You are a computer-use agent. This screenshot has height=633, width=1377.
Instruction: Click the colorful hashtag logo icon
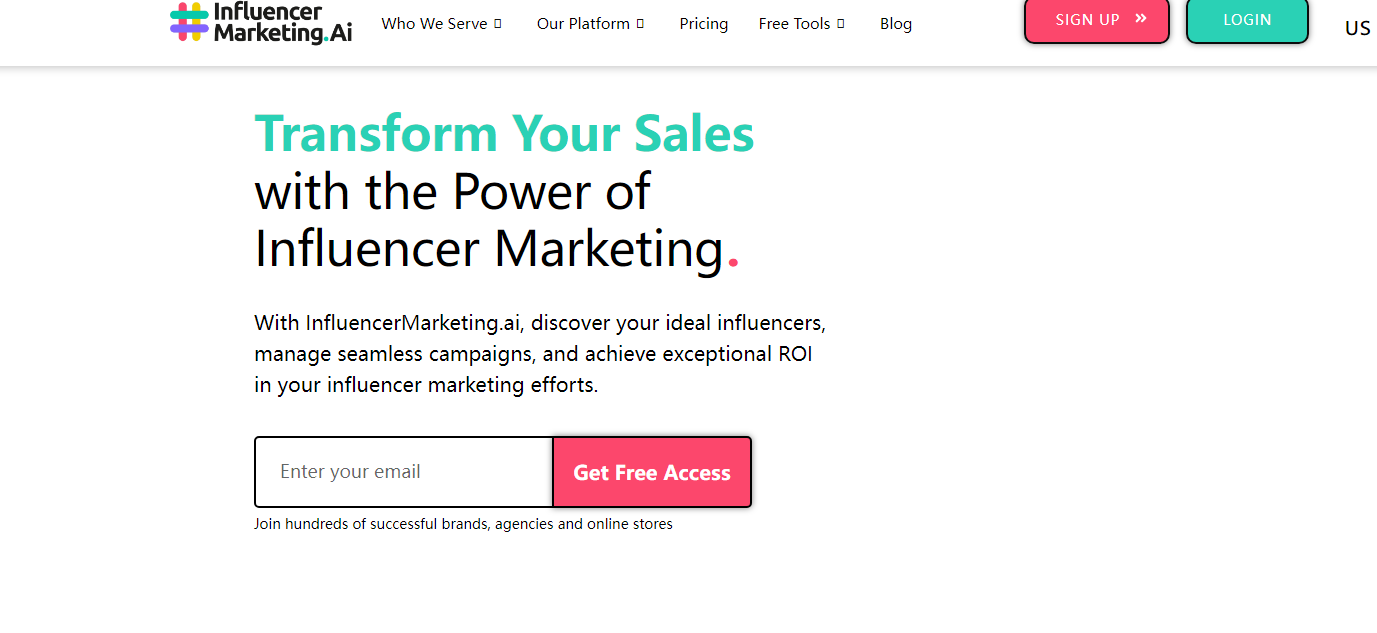[189, 22]
